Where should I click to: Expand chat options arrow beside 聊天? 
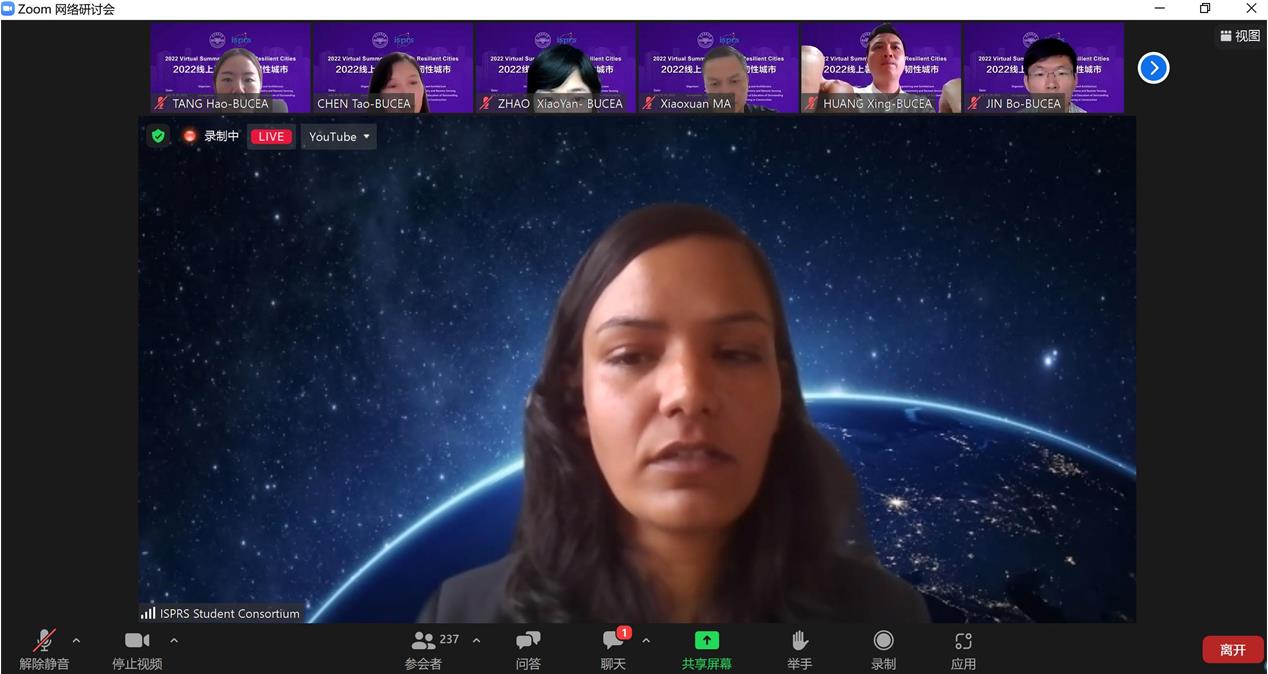(x=646, y=640)
